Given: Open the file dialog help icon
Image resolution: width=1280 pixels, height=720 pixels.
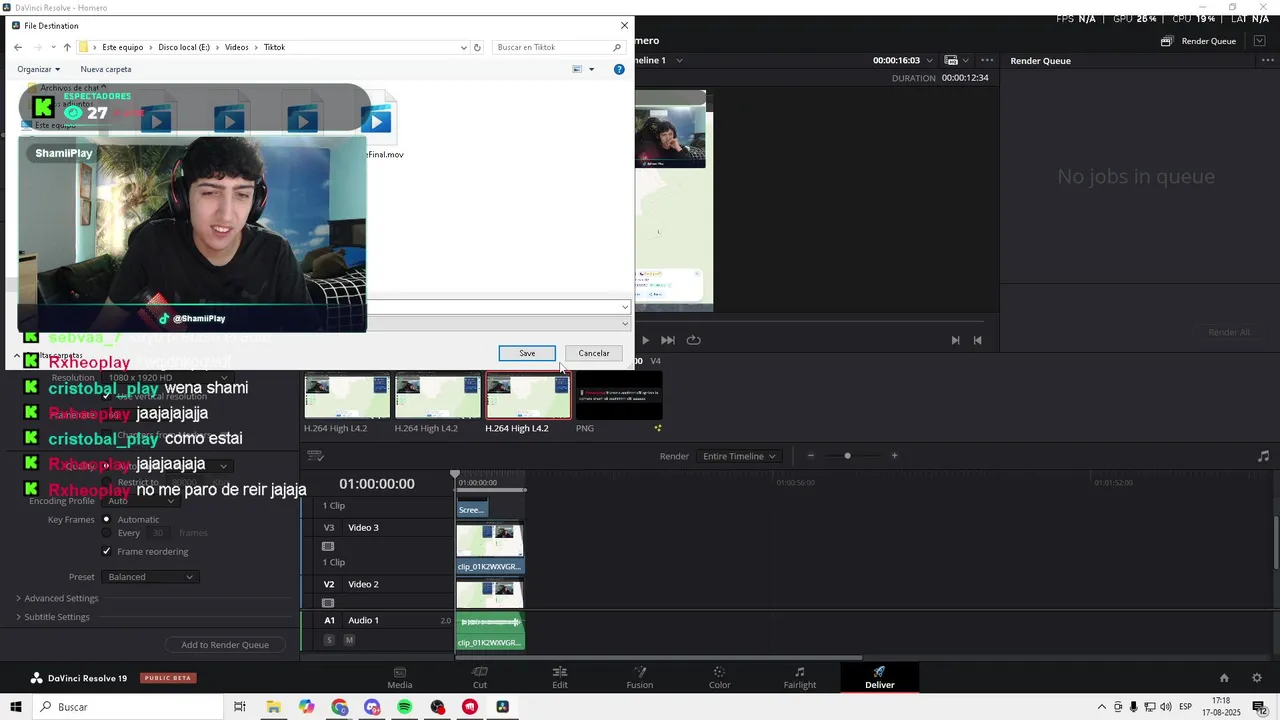Looking at the screenshot, I should (619, 69).
